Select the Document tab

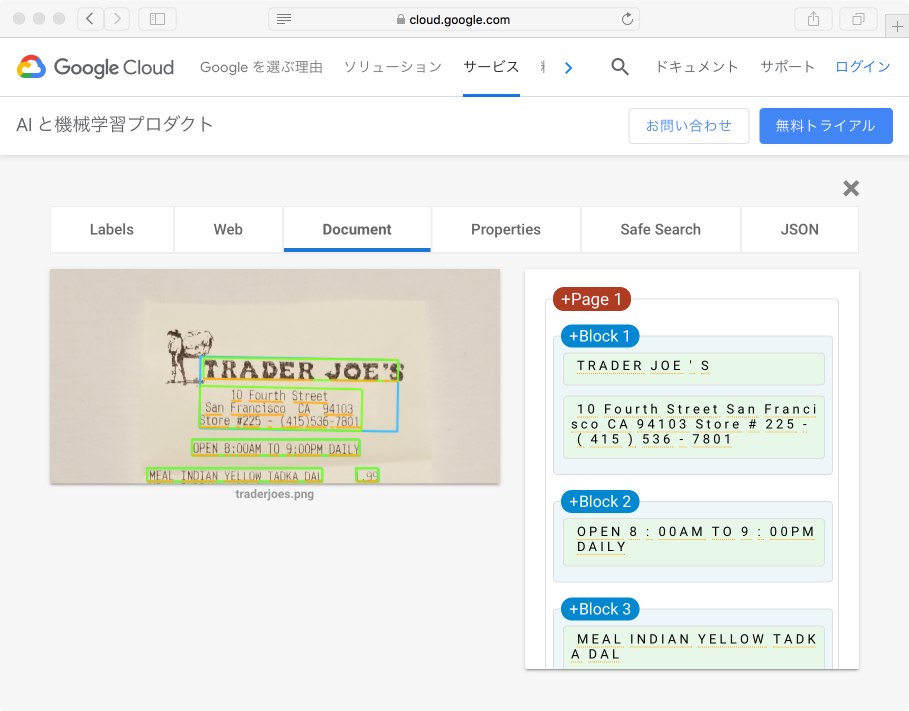357,230
